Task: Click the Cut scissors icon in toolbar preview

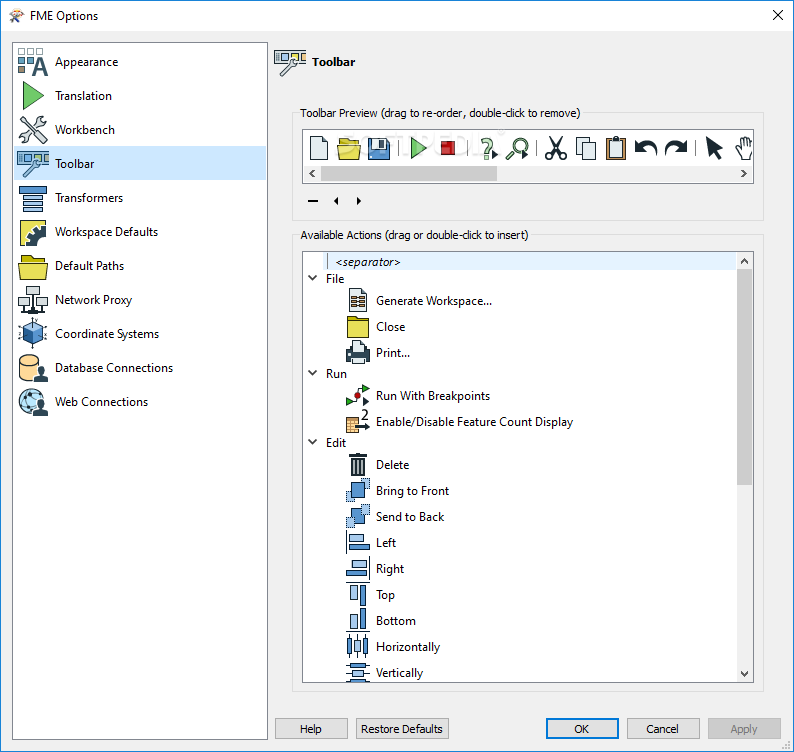Action: (x=556, y=148)
